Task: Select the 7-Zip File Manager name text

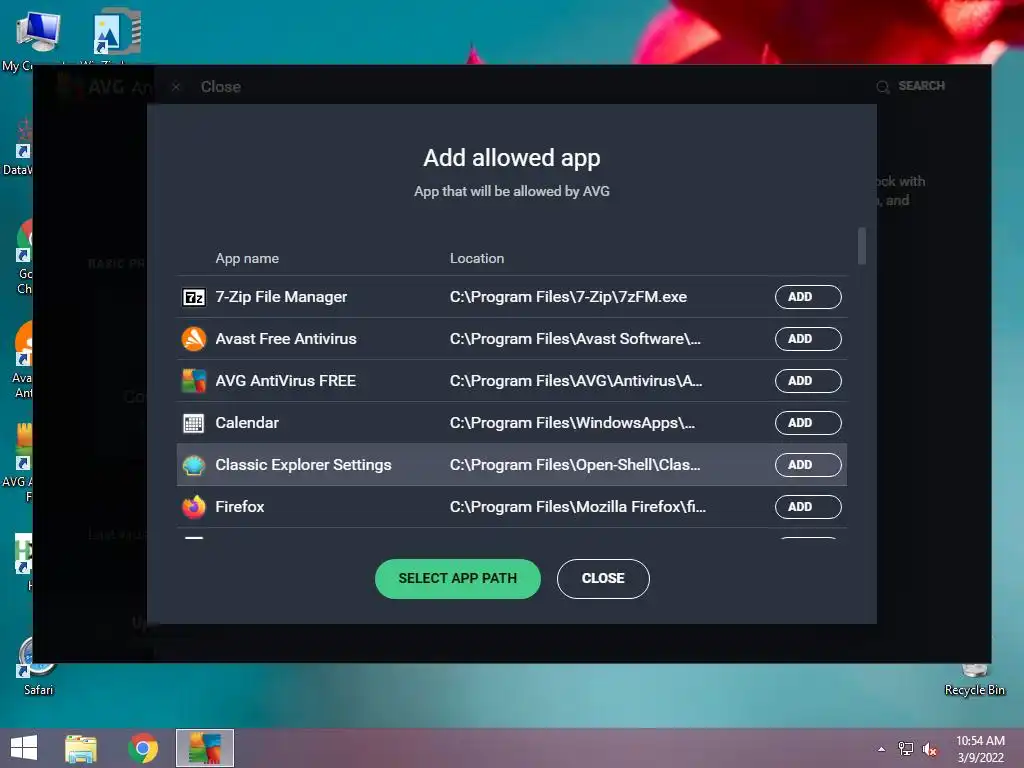Action: pos(281,297)
